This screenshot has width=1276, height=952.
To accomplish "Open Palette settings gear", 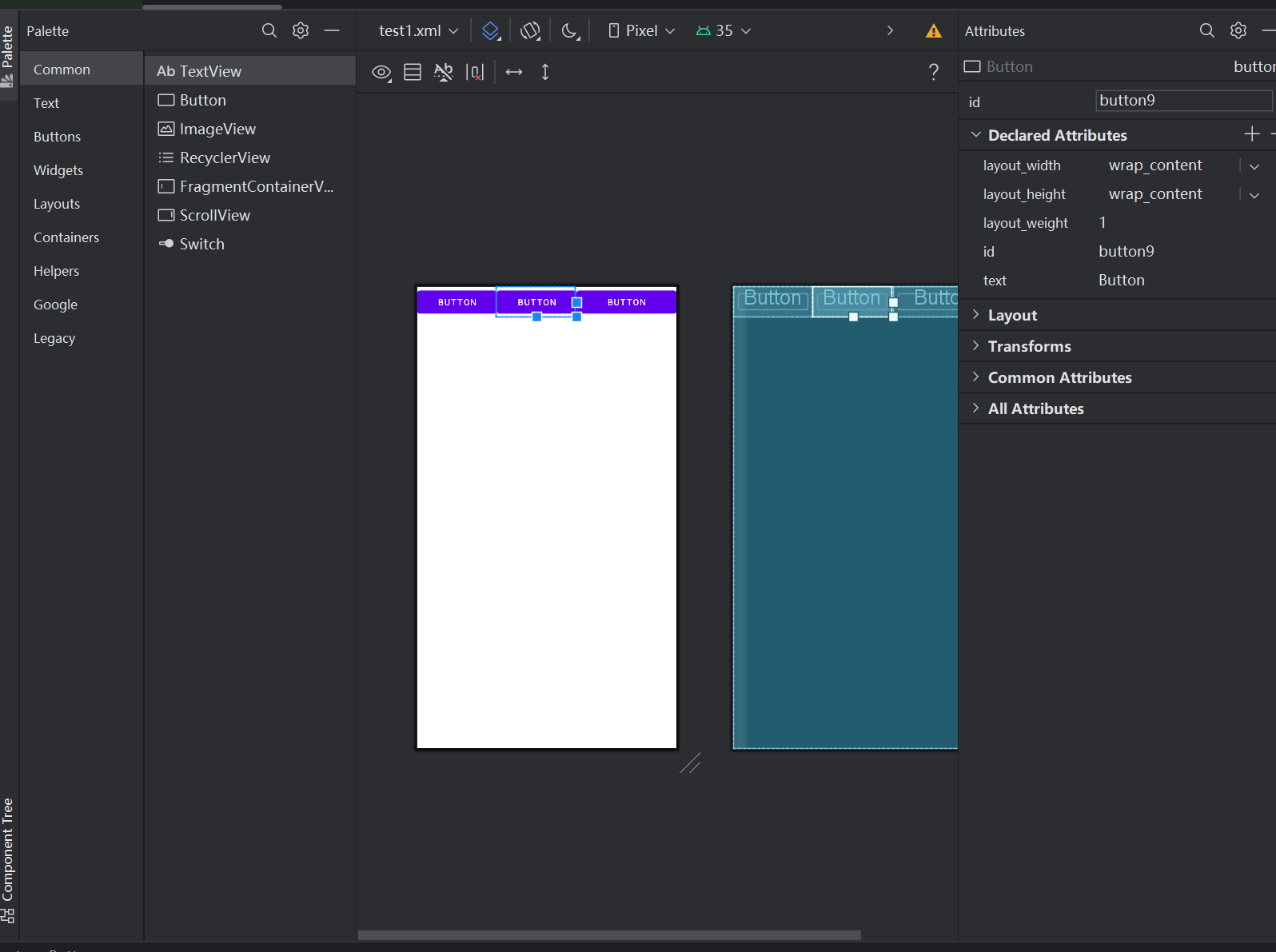I will (x=301, y=30).
